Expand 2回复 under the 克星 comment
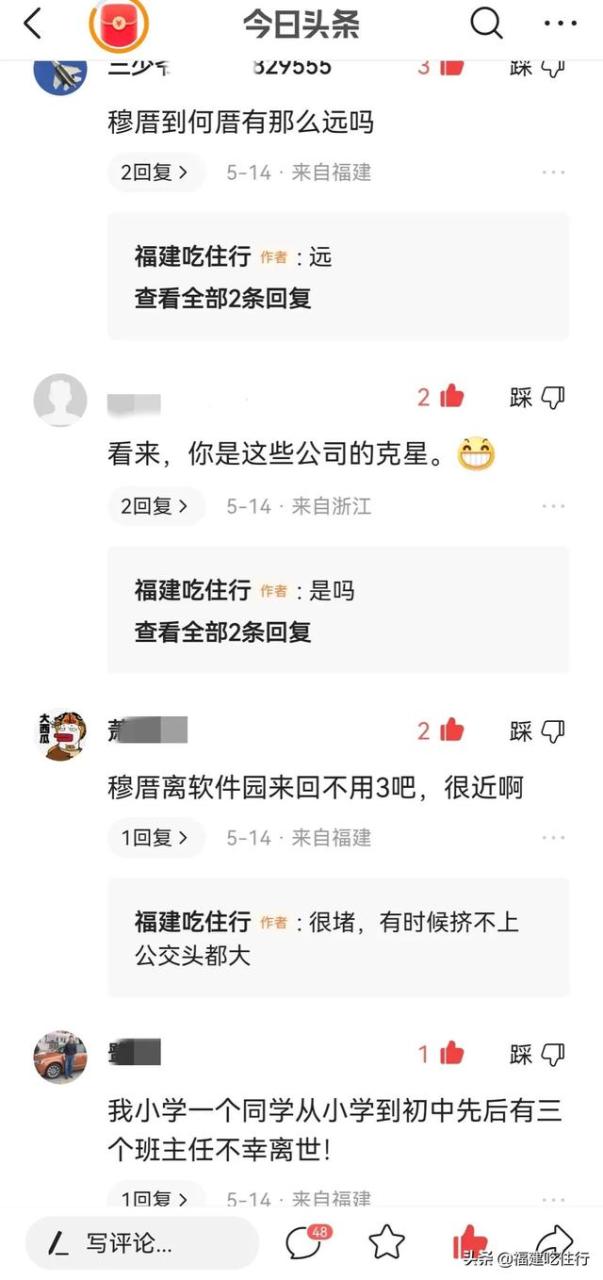Screen dimensions: 603x1280 [x=155, y=506]
